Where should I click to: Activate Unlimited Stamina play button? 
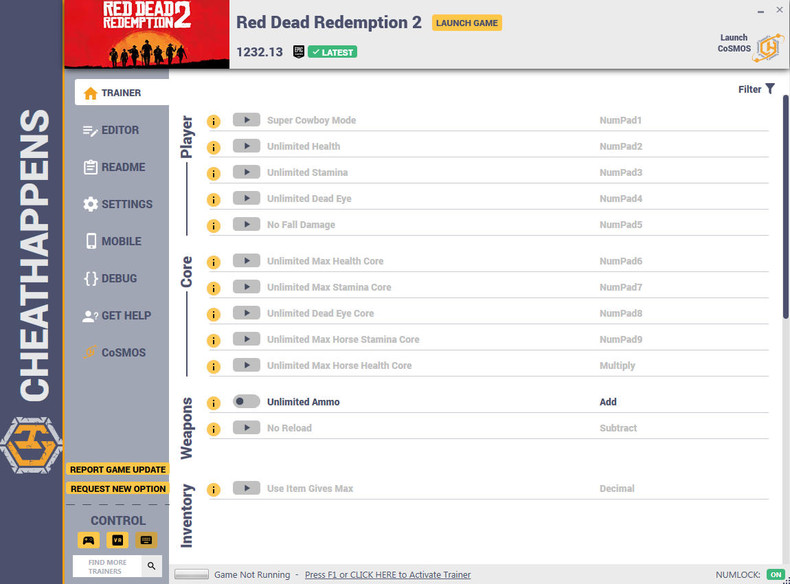coord(246,172)
